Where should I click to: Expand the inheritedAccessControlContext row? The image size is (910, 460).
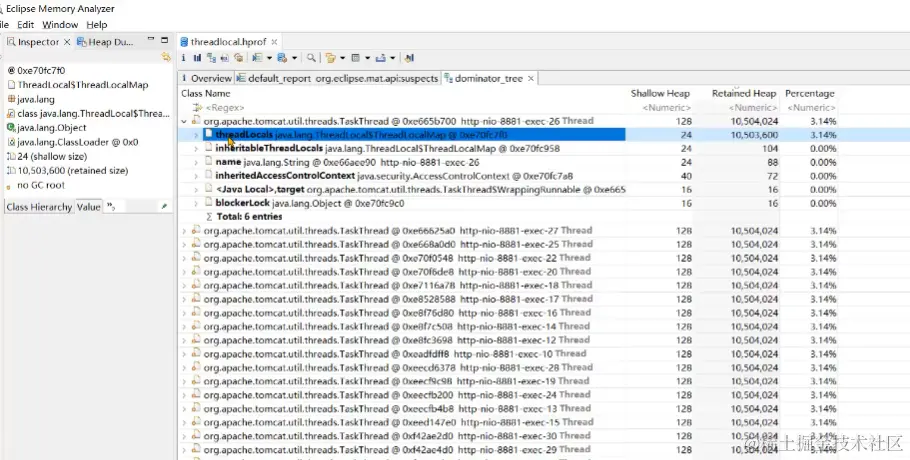coord(196,176)
